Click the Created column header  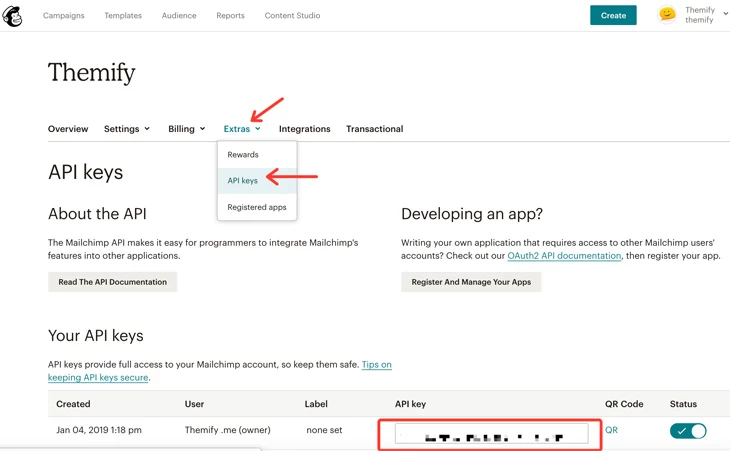(x=73, y=404)
